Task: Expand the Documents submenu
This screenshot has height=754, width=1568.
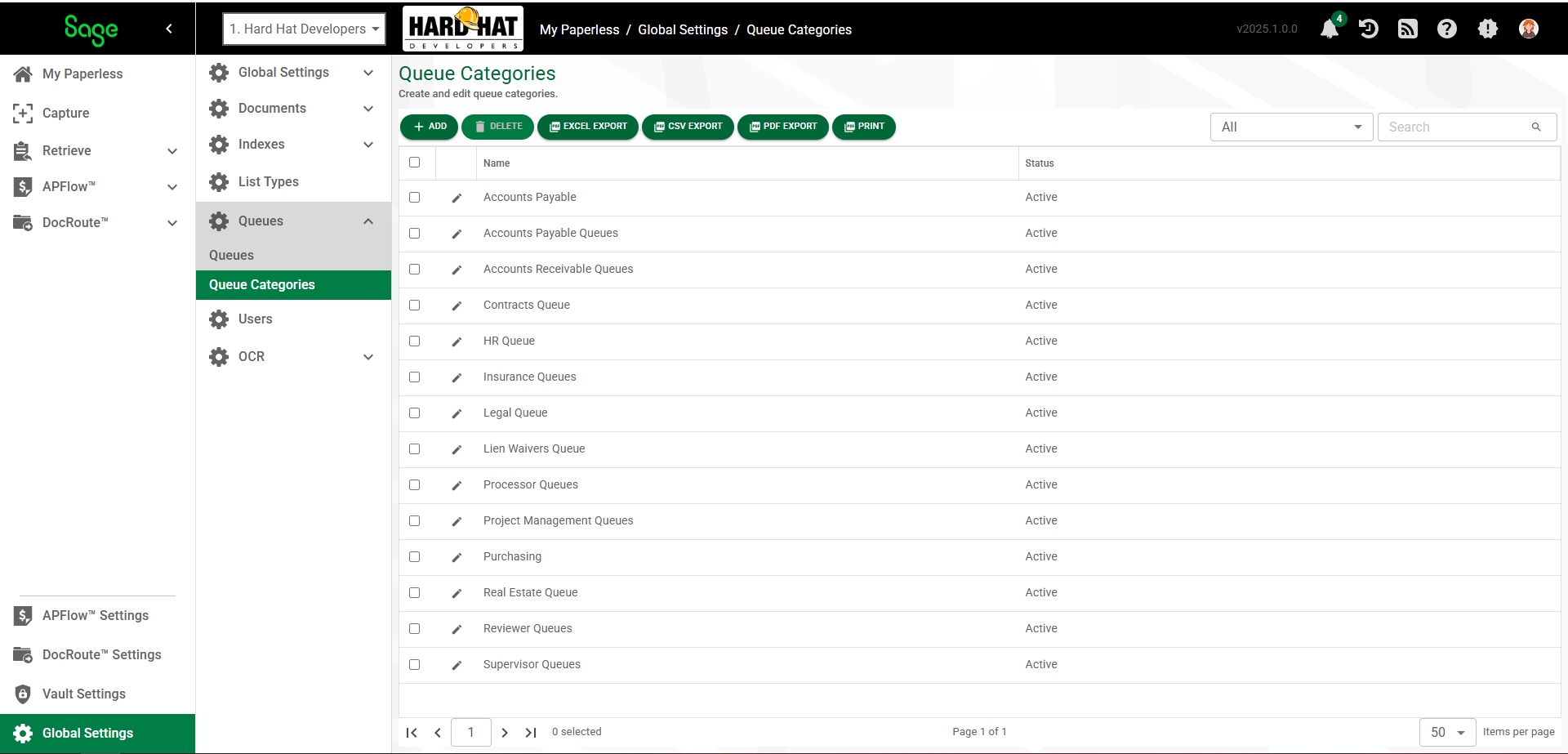Action: pos(368,109)
